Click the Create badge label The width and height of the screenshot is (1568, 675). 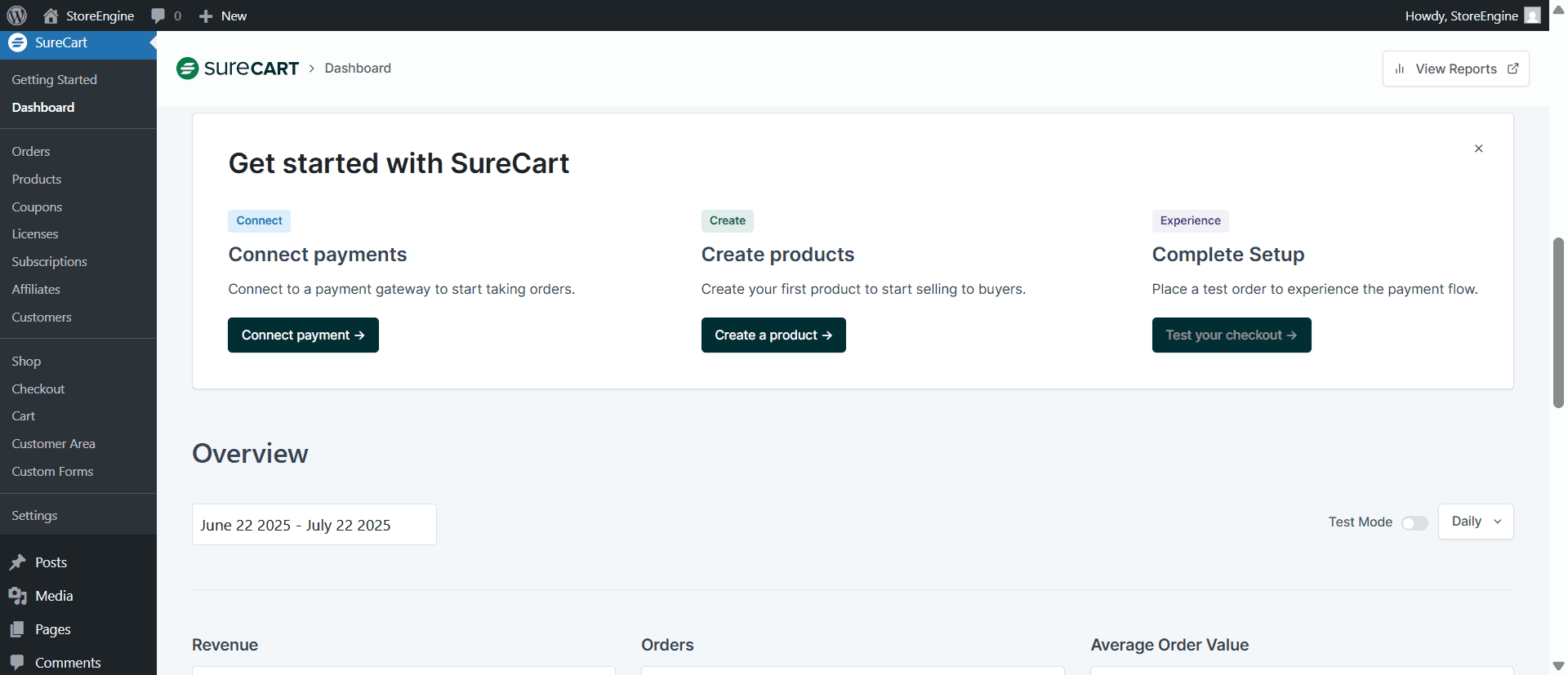coord(728,221)
